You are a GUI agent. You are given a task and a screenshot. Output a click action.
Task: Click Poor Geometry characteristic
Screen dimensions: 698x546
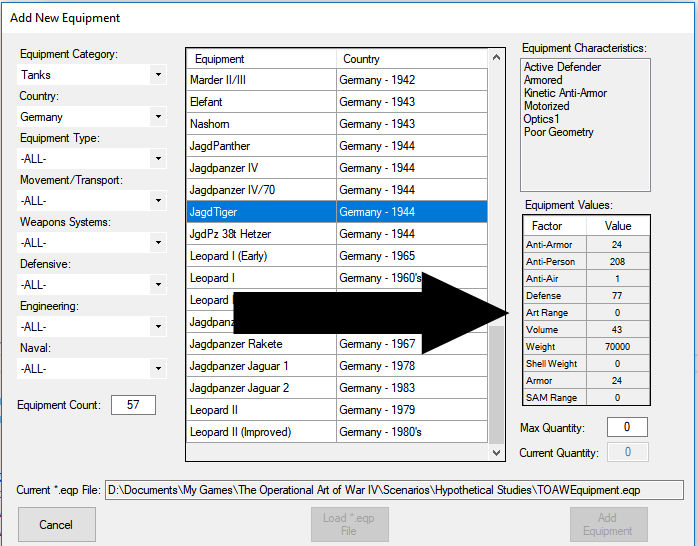(x=559, y=132)
